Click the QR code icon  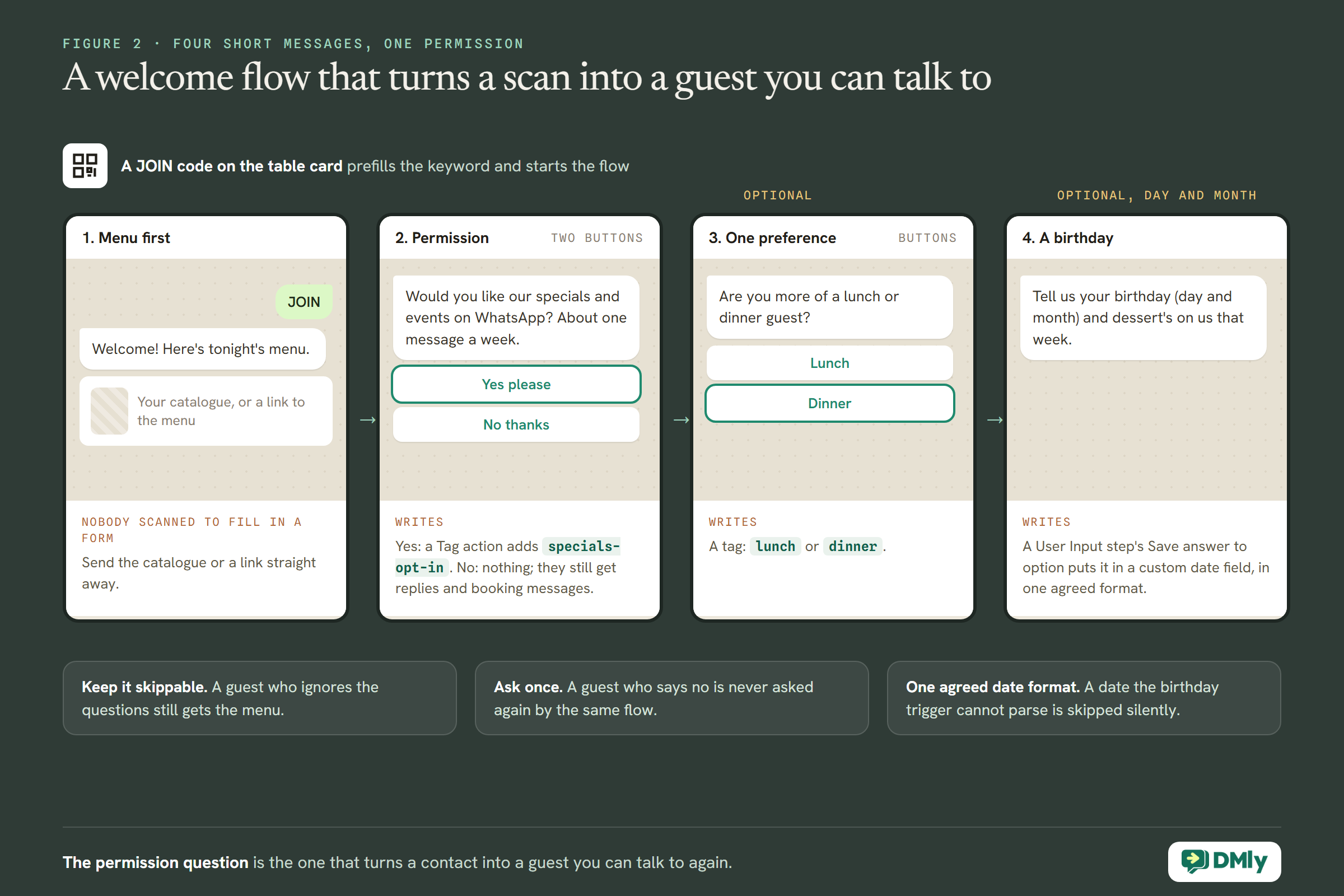click(x=85, y=166)
